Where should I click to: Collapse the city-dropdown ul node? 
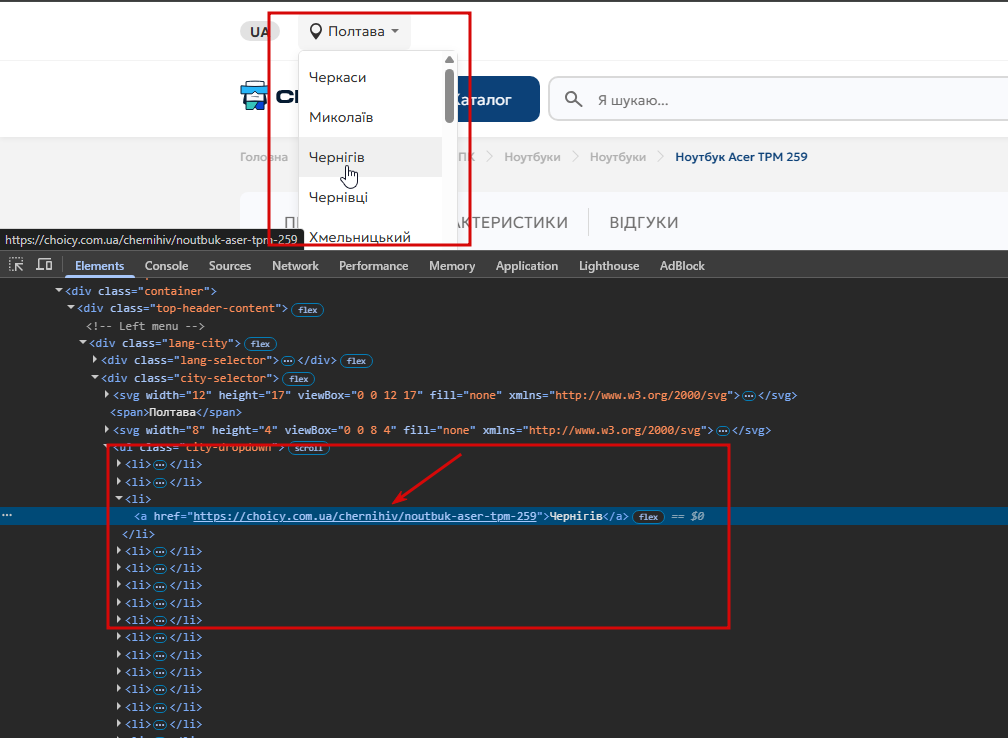(107, 447)
